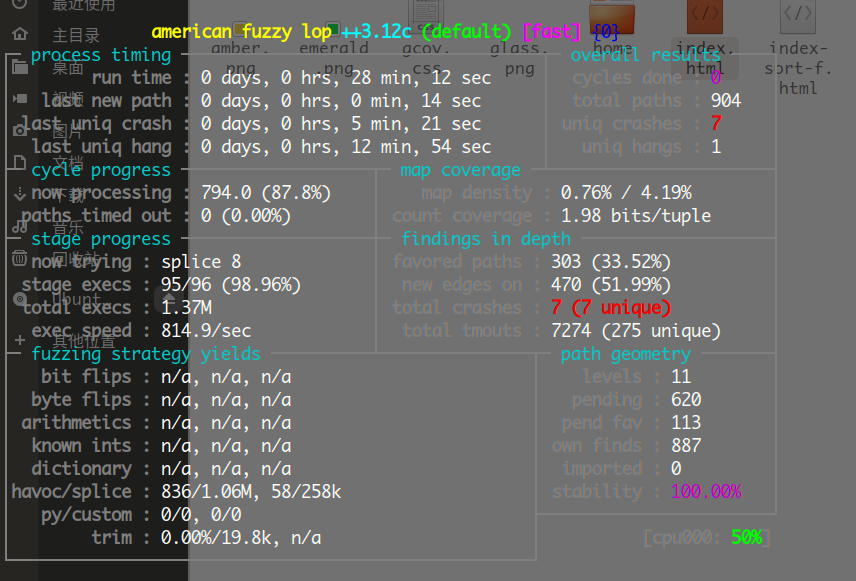
Task: Click last uniq hang "12 min, 54 sec"
Action: [421, 147]
